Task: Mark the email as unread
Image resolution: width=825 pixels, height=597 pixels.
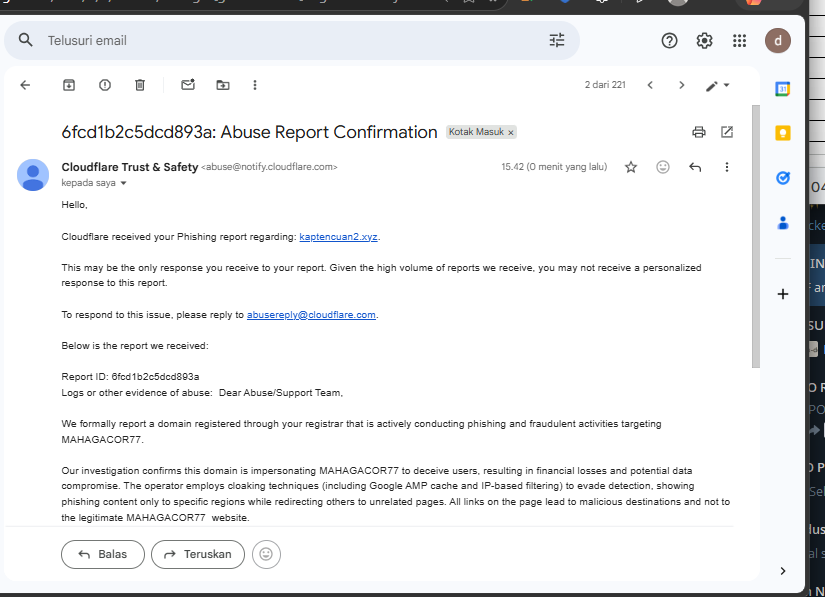Action: pos(188,85)
